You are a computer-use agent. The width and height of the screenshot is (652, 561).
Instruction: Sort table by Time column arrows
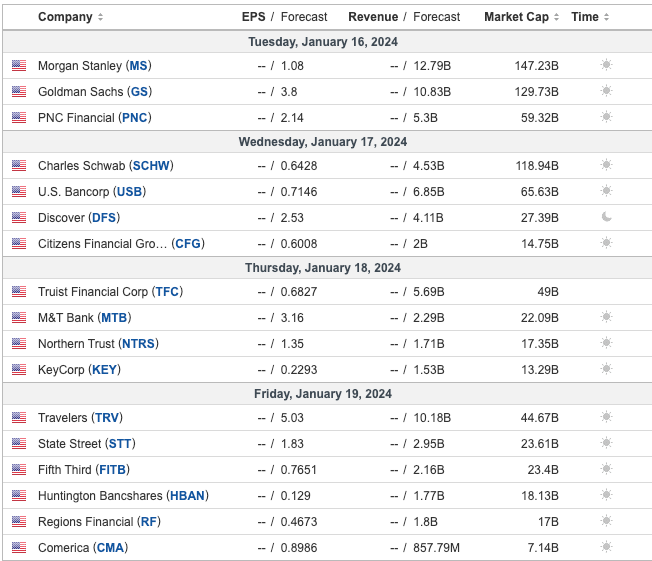pos(606,17)
